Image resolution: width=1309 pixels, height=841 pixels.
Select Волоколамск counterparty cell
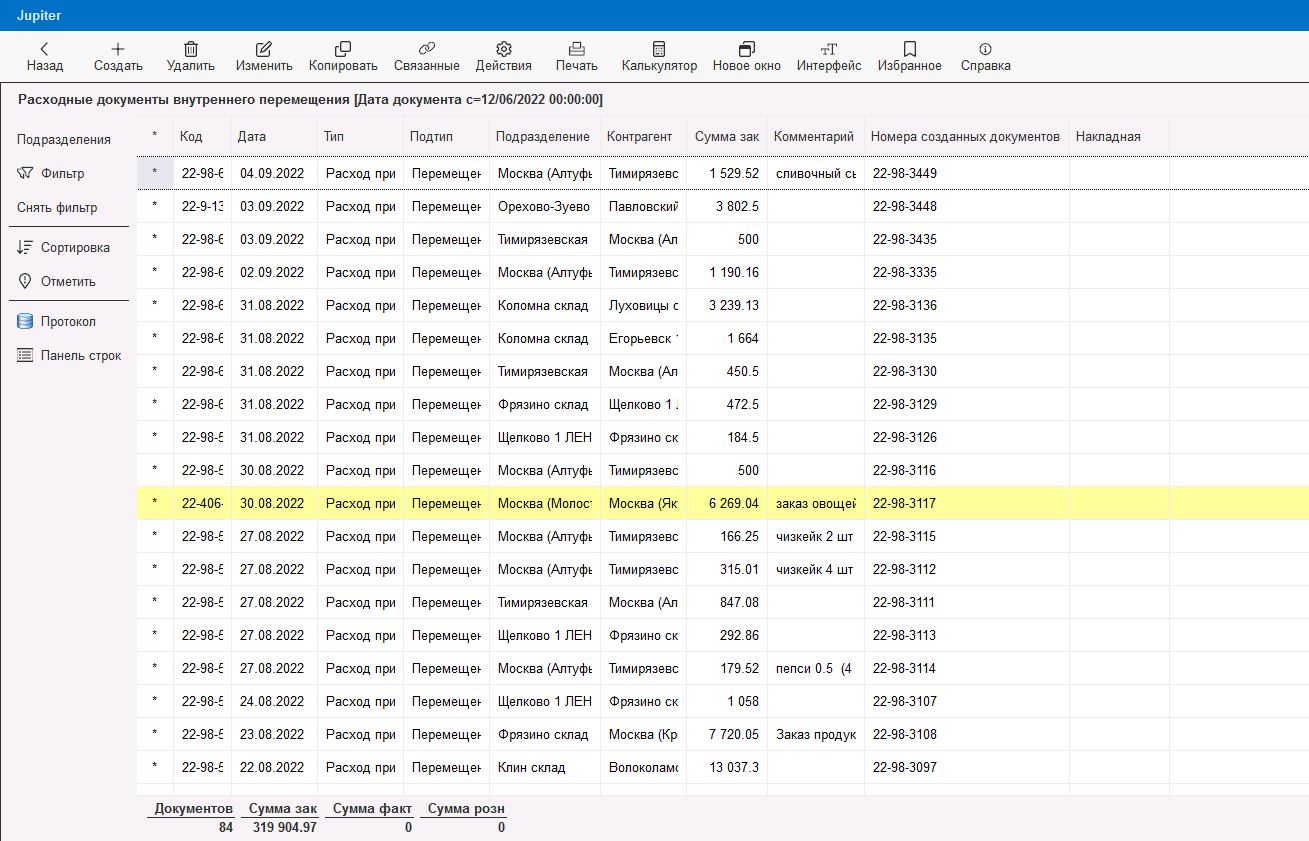point(644,767)
